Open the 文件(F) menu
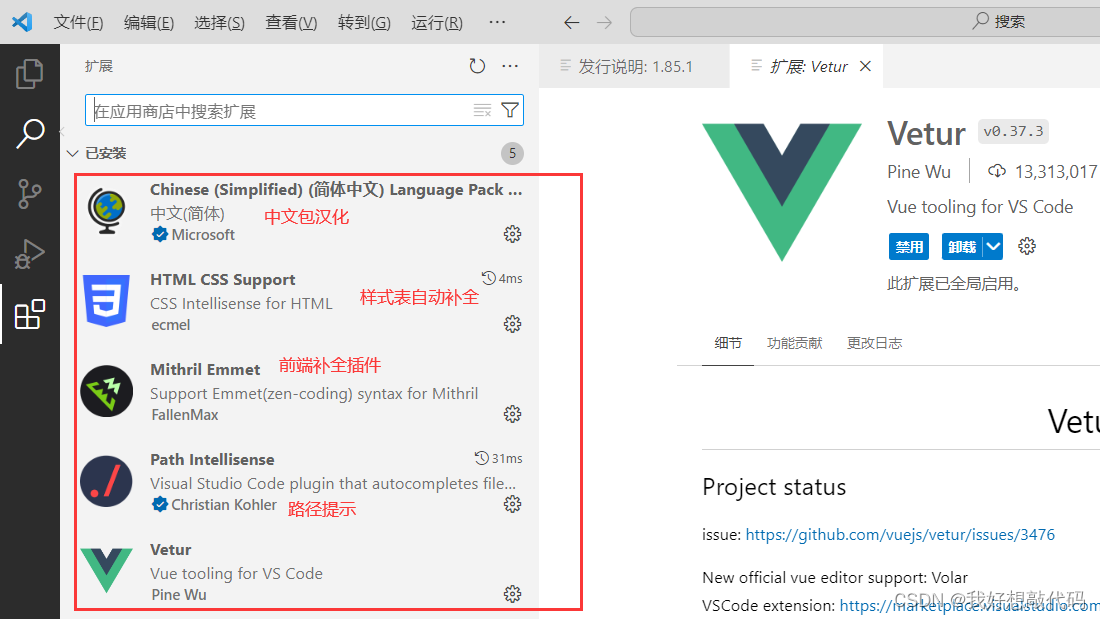 (x=79, y=22)
